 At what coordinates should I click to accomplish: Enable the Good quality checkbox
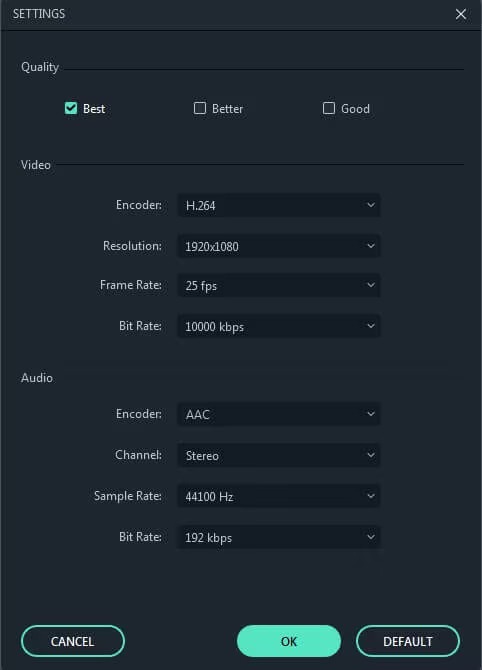[329, 108]
